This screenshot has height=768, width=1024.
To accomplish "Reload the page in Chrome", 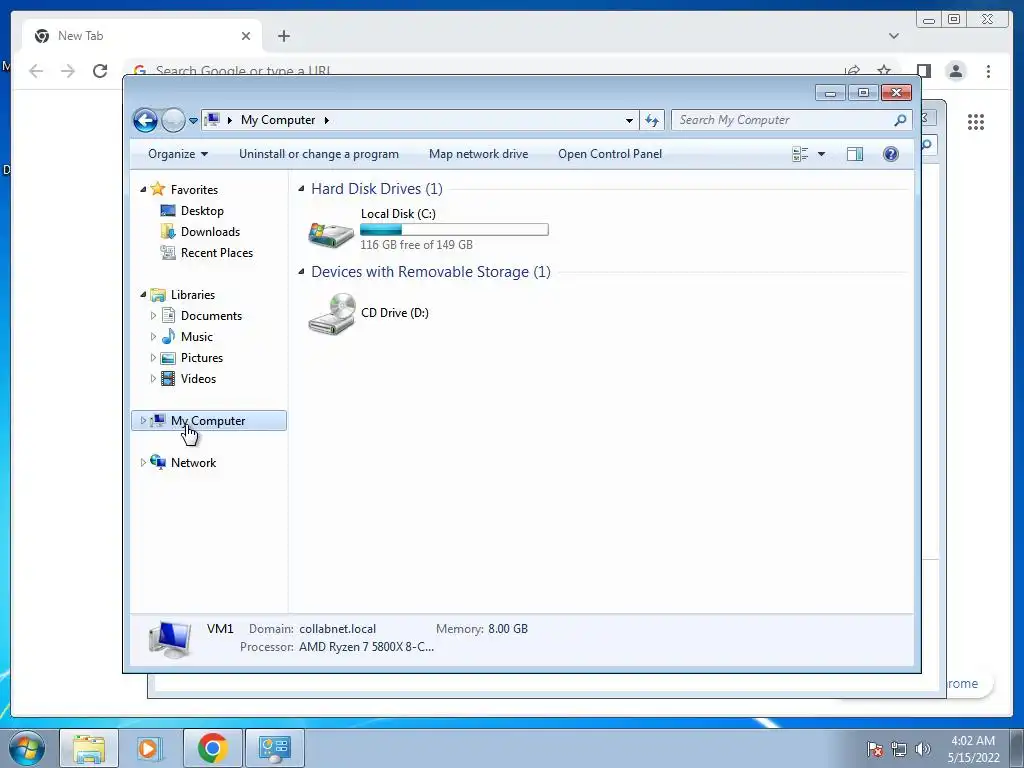I will (x=100, y=71).
